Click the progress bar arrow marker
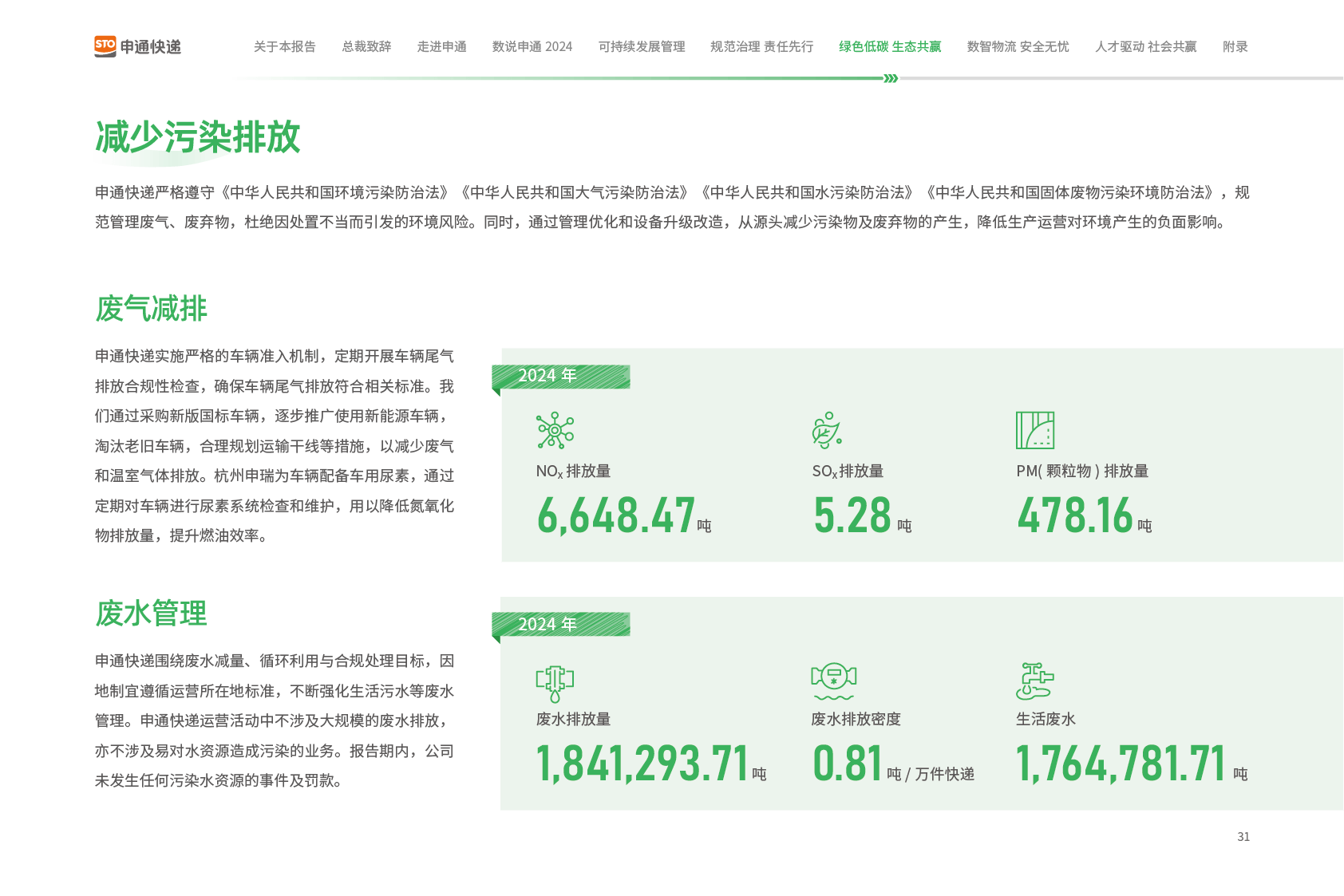The image size is (1344, 896). pos(891,78)
